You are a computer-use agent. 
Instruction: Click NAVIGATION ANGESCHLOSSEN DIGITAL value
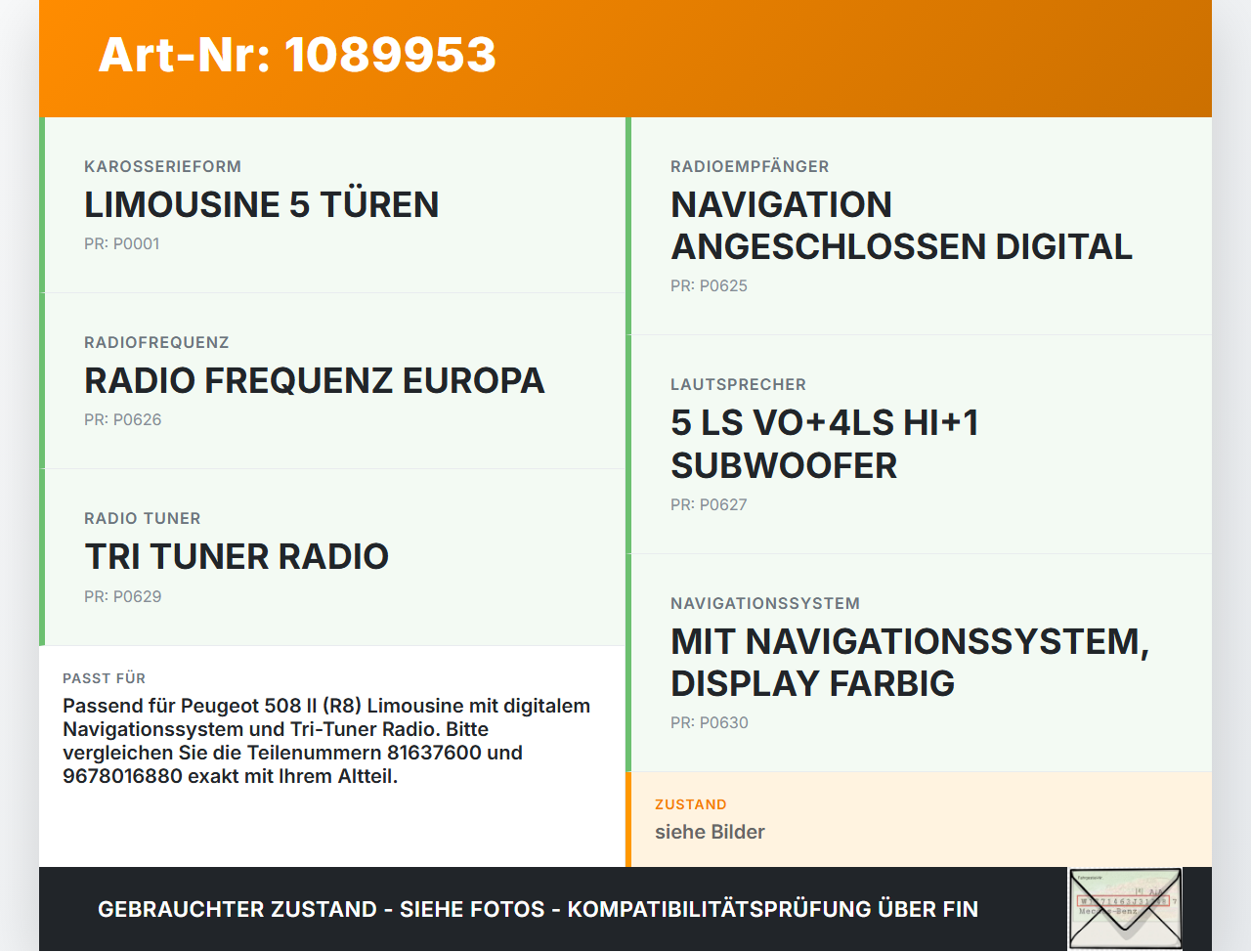pyautogui.click(x=901, y=226)
